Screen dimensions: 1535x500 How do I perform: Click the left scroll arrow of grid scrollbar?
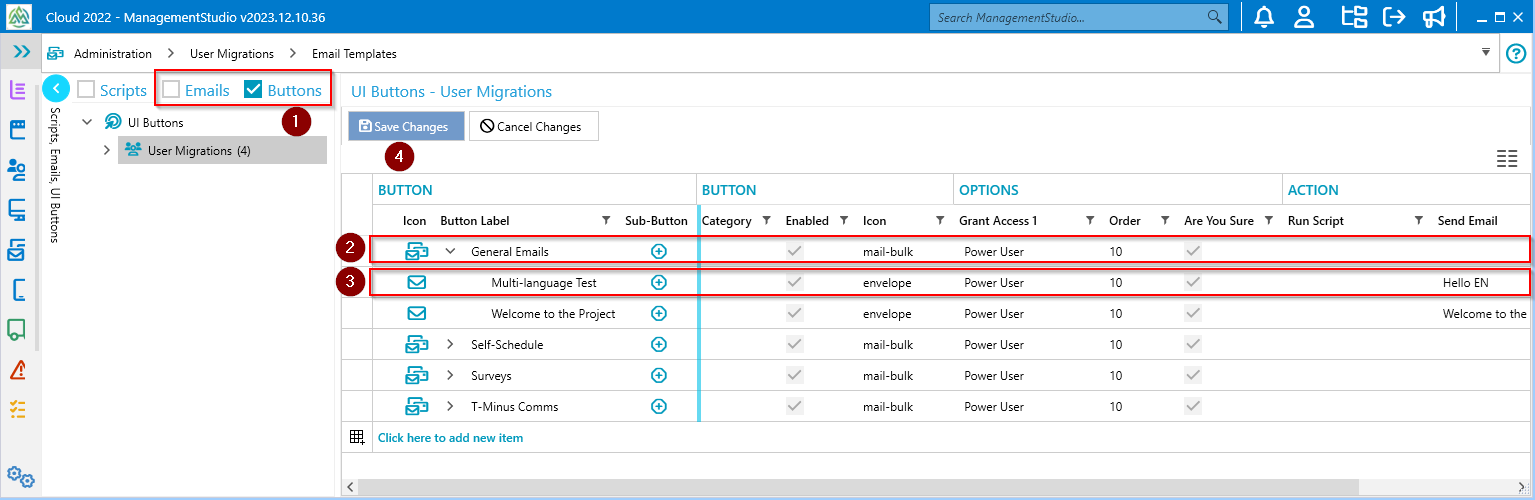[x=349, y=487]
